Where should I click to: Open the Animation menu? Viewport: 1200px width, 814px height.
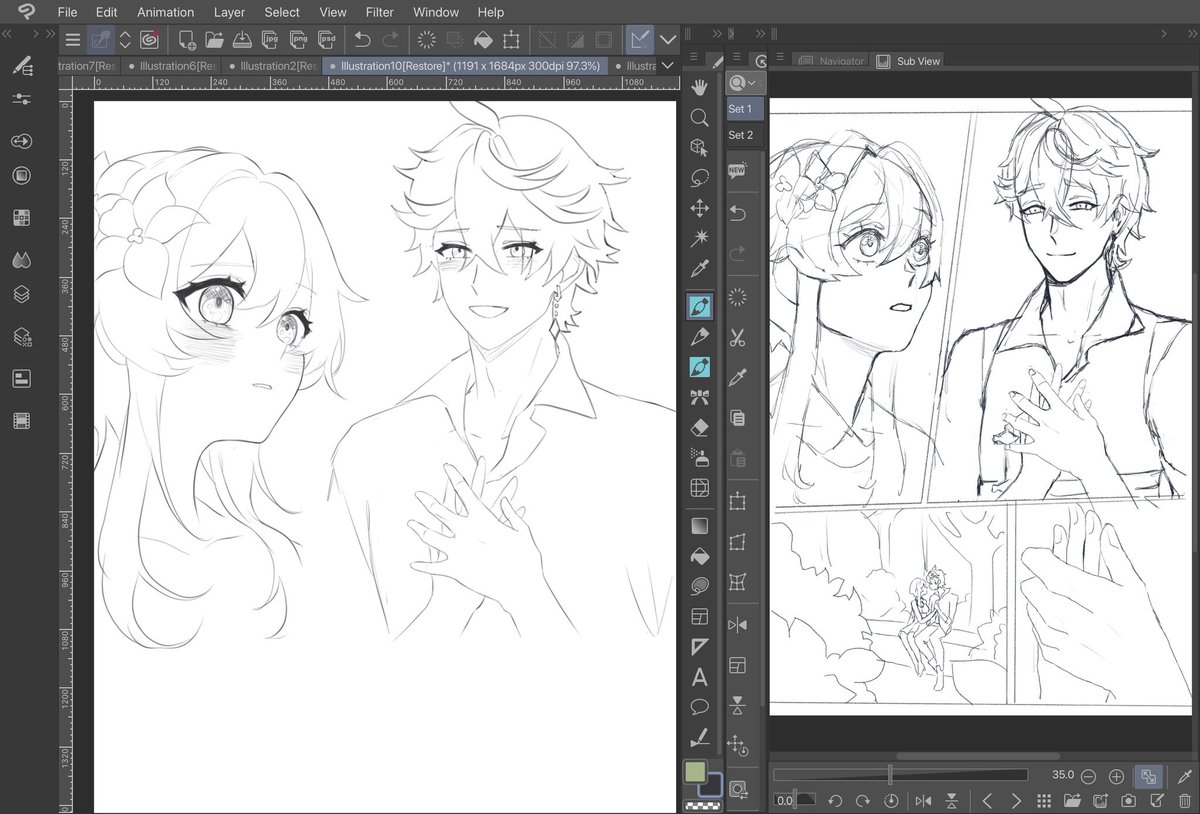point(165,12)
